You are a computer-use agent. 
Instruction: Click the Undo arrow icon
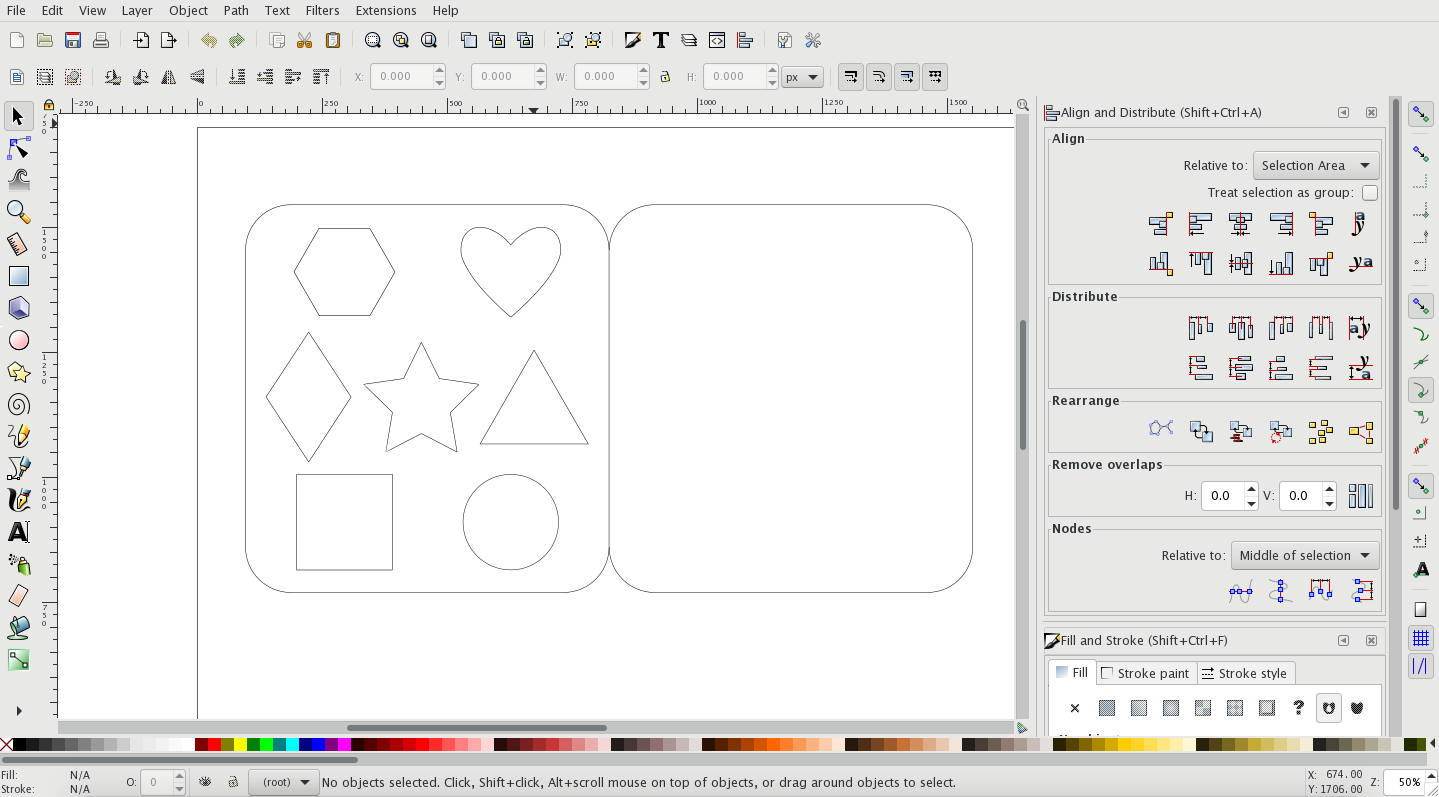[208, 40]
